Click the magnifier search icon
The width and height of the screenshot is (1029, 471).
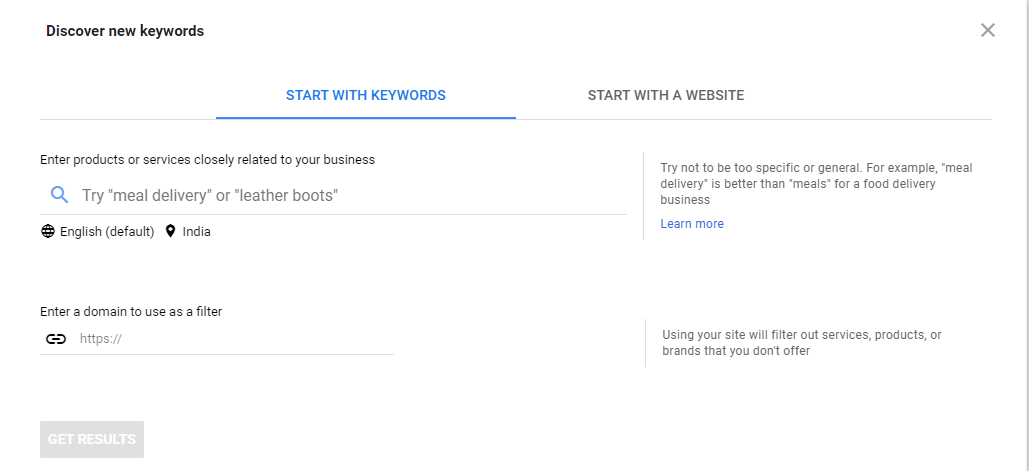59,195
